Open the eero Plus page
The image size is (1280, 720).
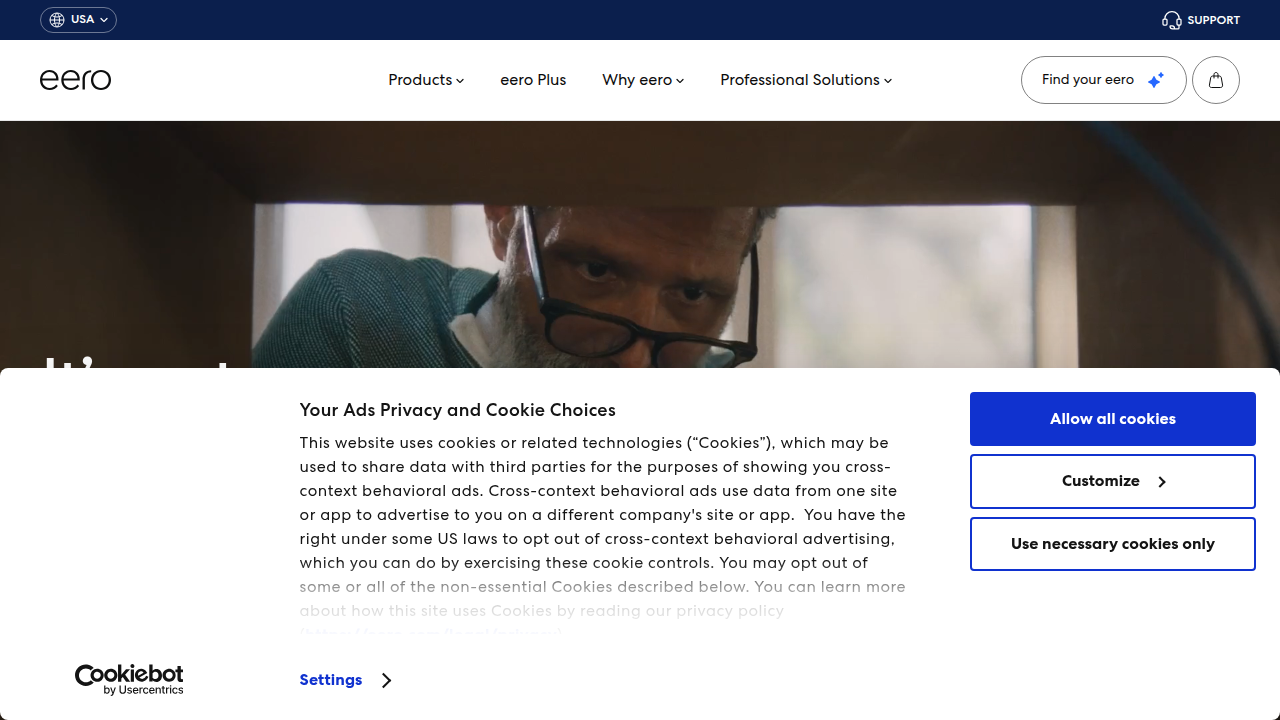point(533,80)
